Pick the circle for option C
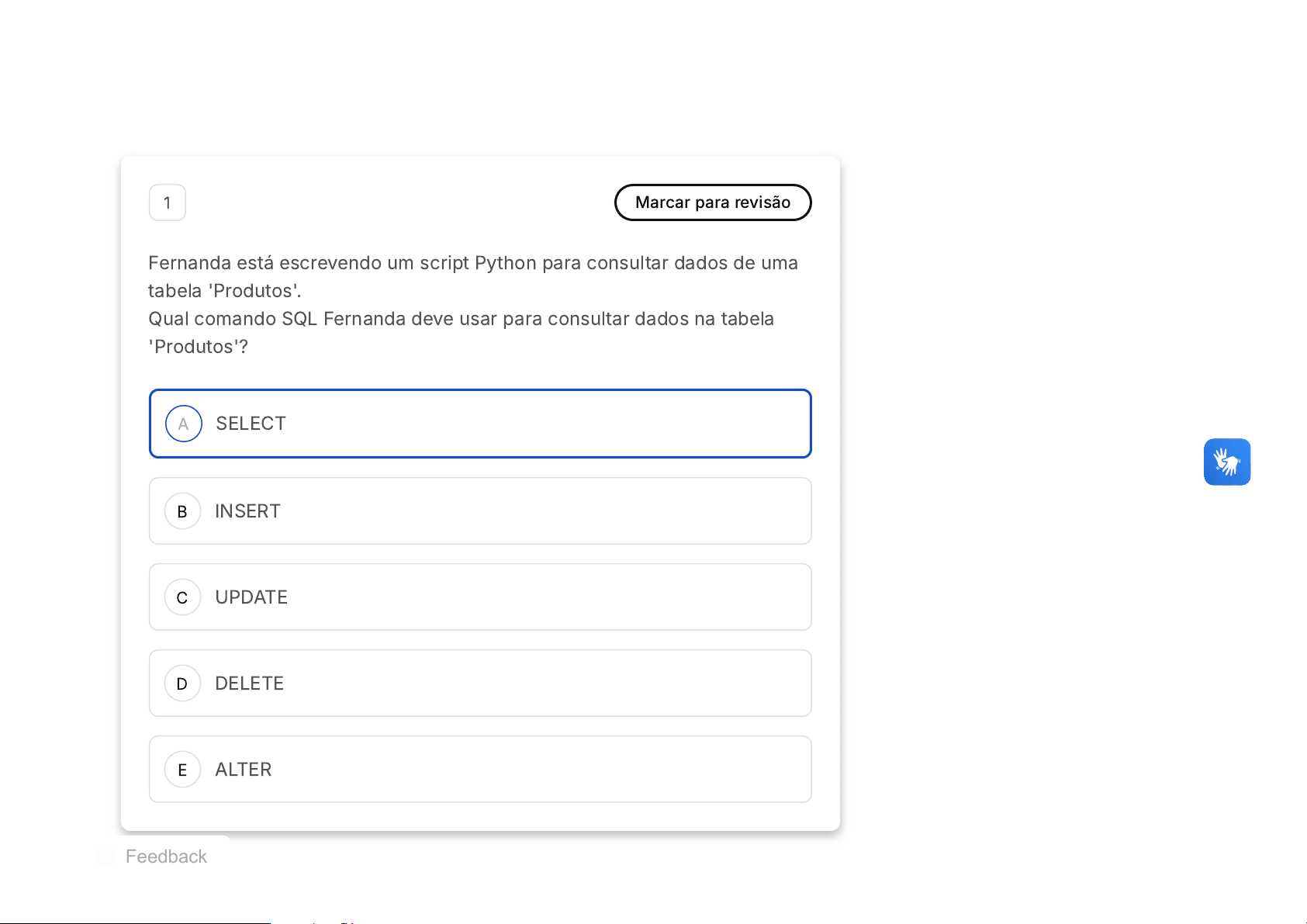This screenshot has height=924, width=1307. [182, 597]
